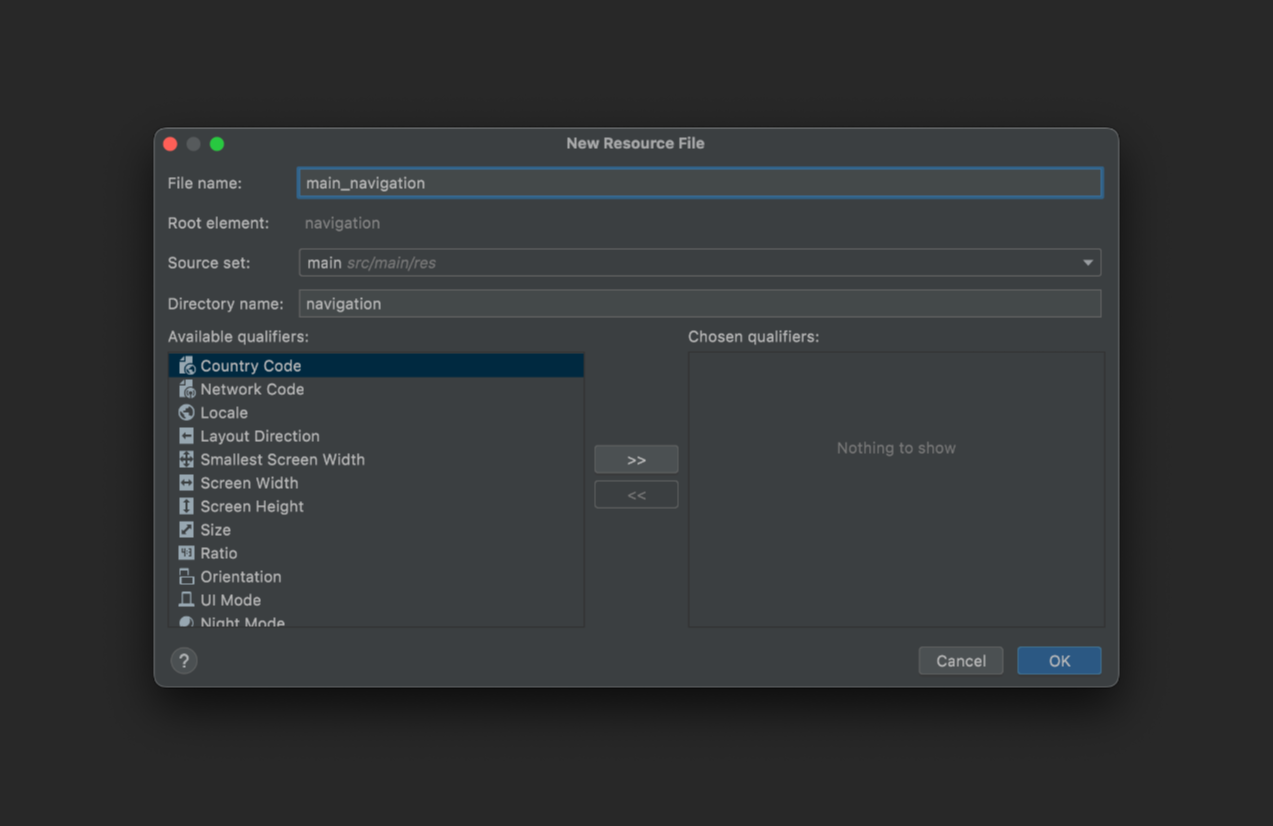Screen dimensions: 1273x826
Task: Select the Ratio row text
Action: pos(219,553)
